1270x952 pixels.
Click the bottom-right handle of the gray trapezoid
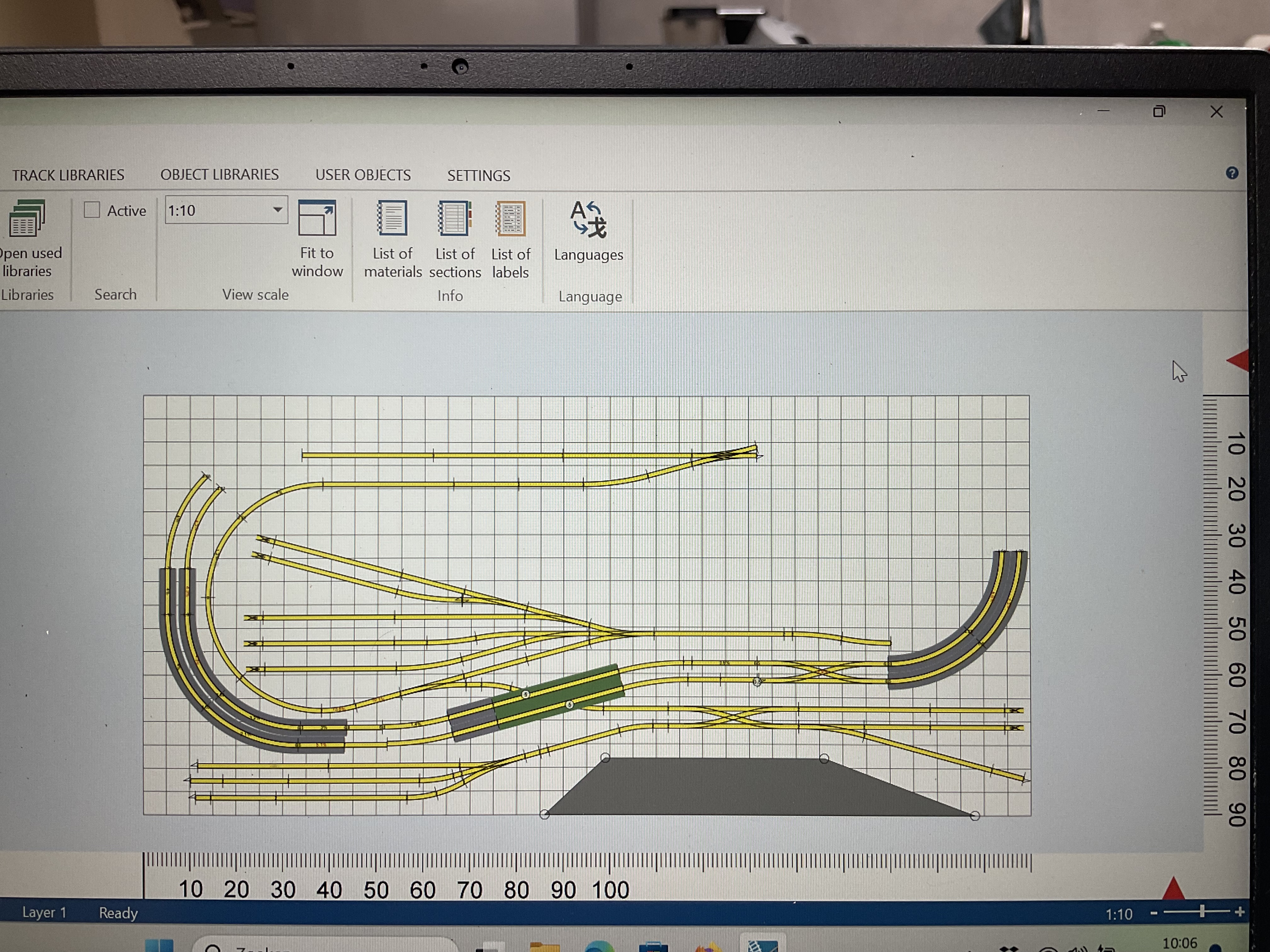pos(975,815)
